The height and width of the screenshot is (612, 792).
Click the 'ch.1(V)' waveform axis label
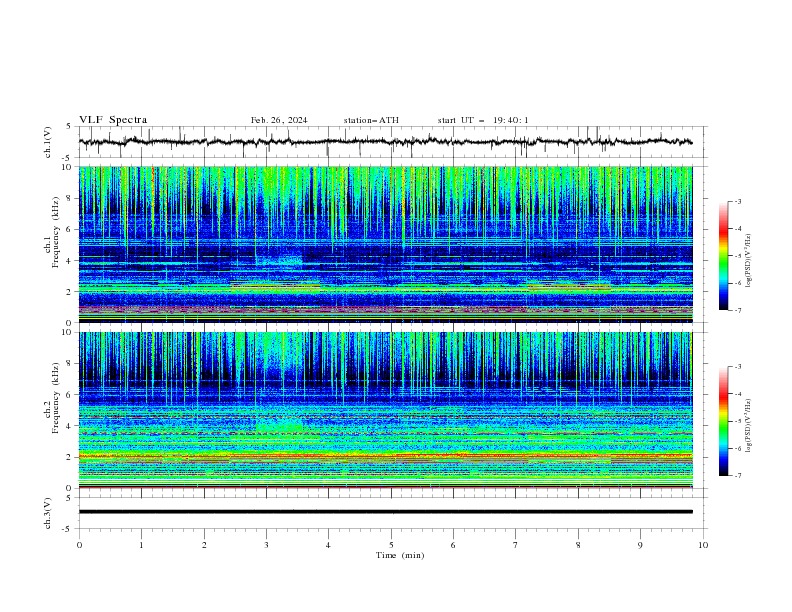[x=48, y=142]
